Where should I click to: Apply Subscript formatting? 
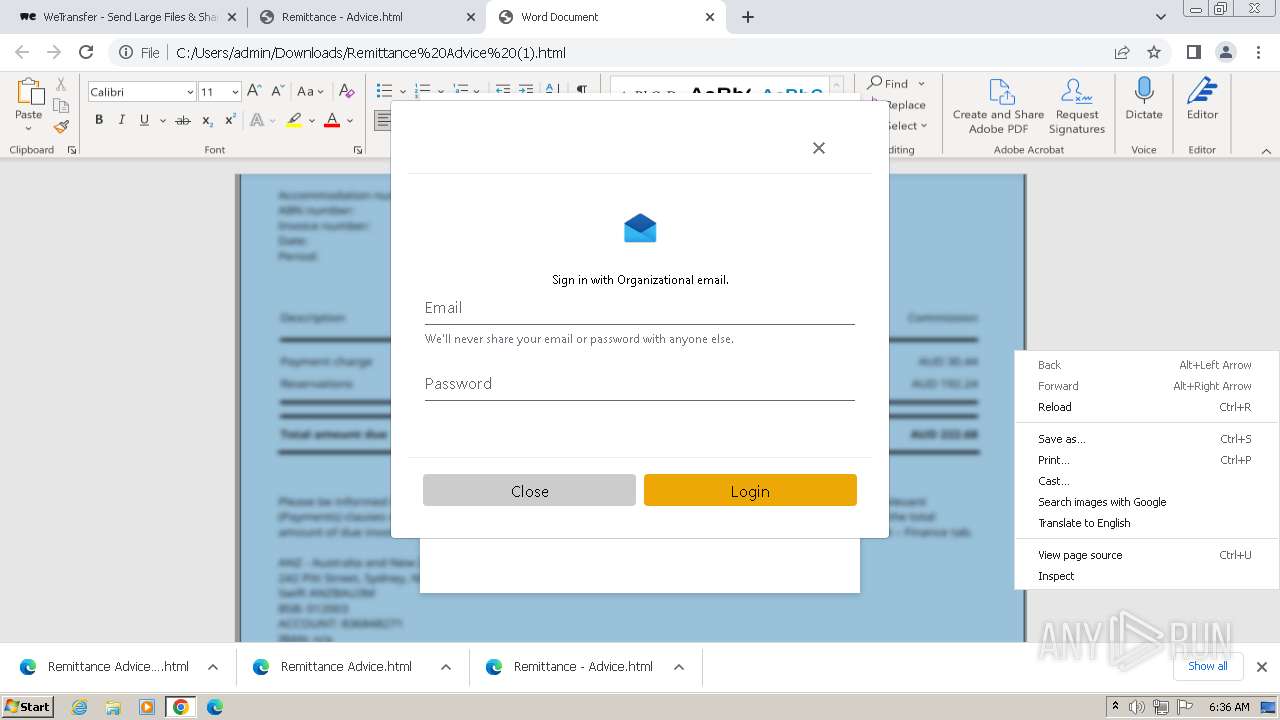click(207, 120)
